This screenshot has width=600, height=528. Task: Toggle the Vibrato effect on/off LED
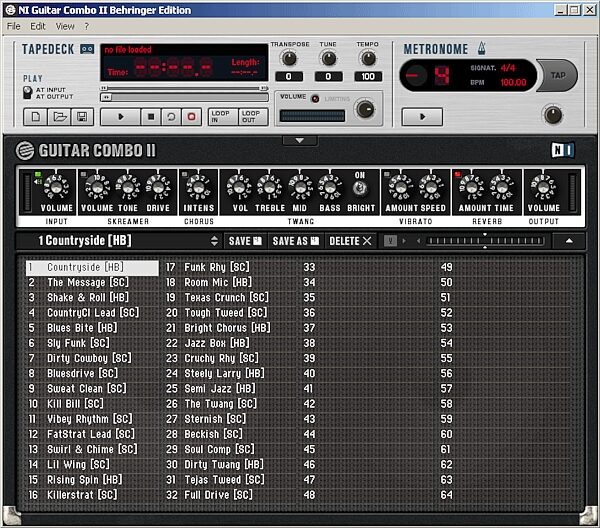pyautogui.click(x=386, y=174)
